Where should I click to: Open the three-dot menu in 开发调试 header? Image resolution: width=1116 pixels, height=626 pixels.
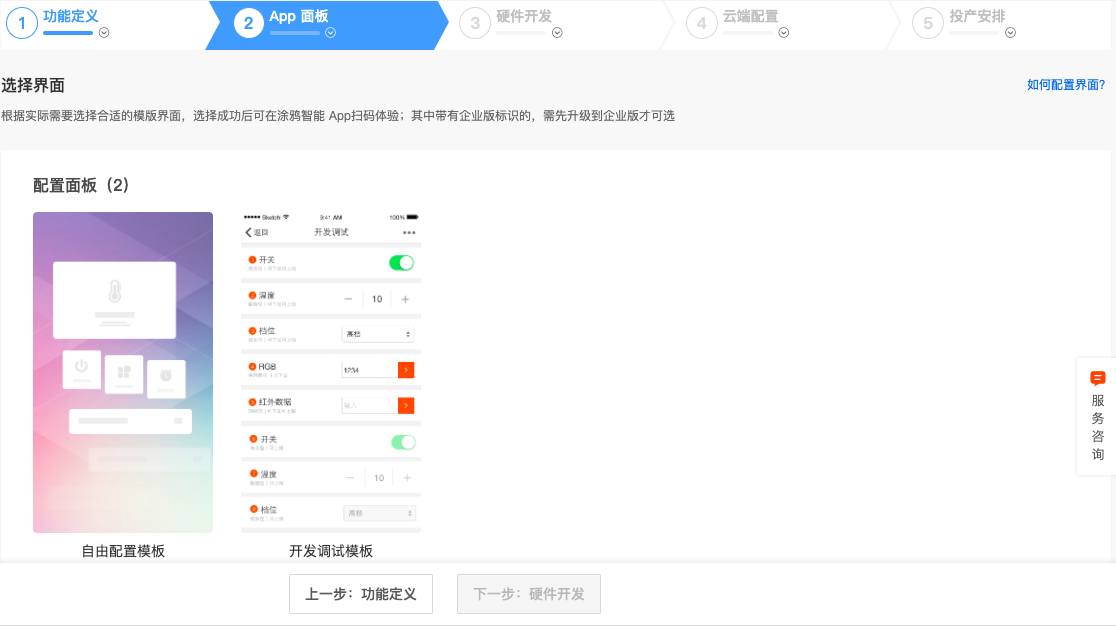408,232
